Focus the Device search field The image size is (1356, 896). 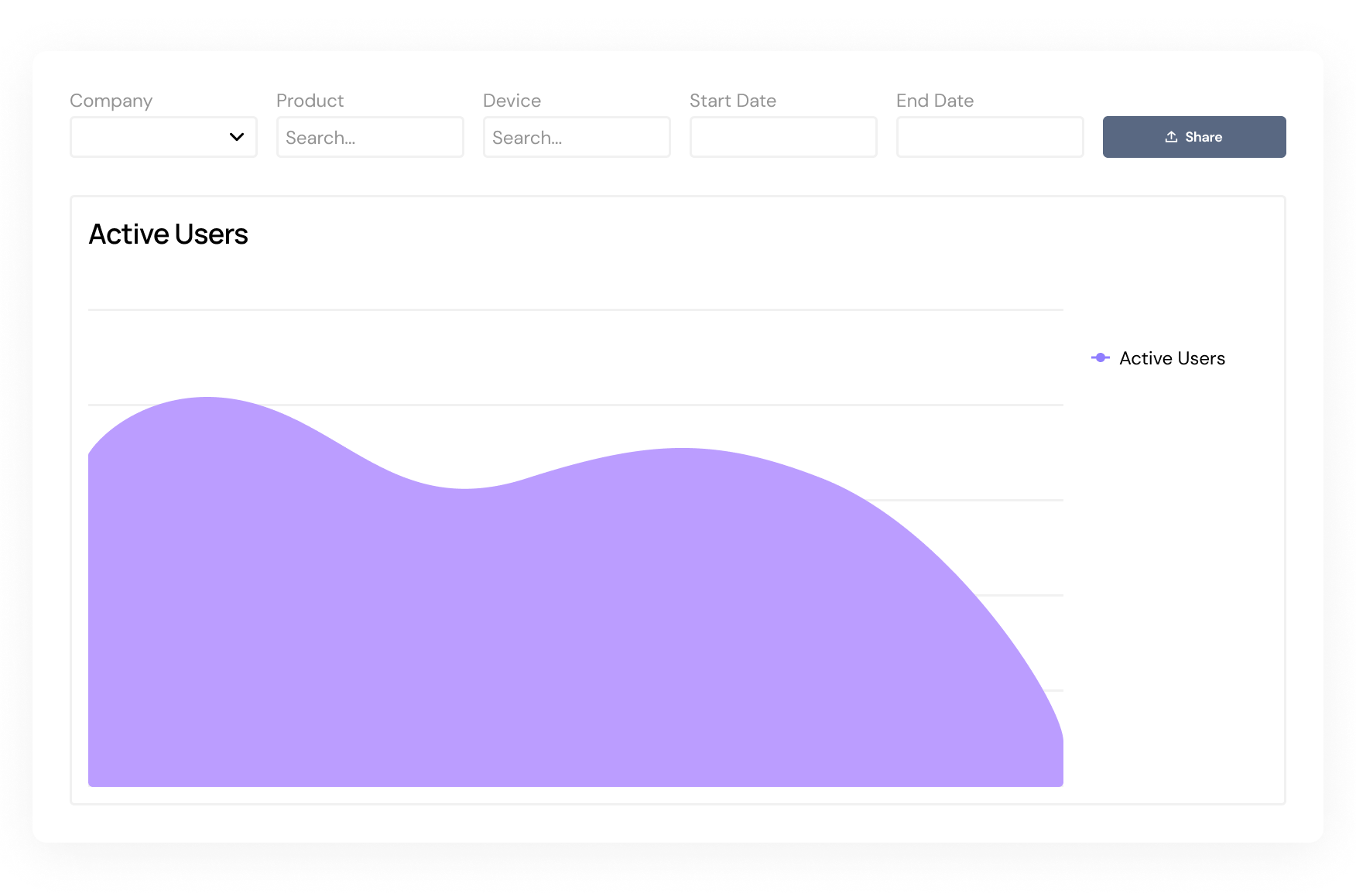(x=577, y=137)
